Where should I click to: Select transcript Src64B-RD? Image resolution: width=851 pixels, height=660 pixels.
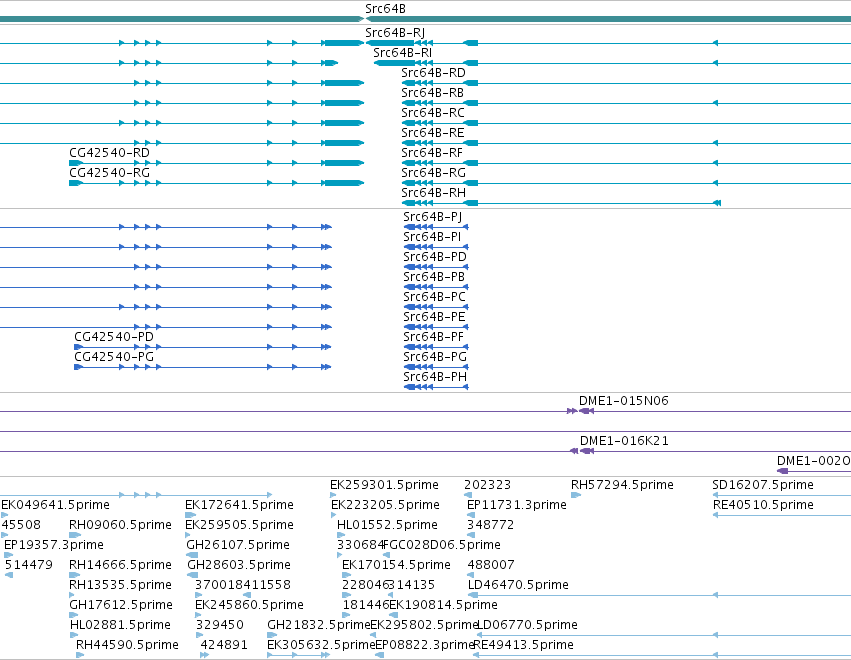(x=433, y=73)
